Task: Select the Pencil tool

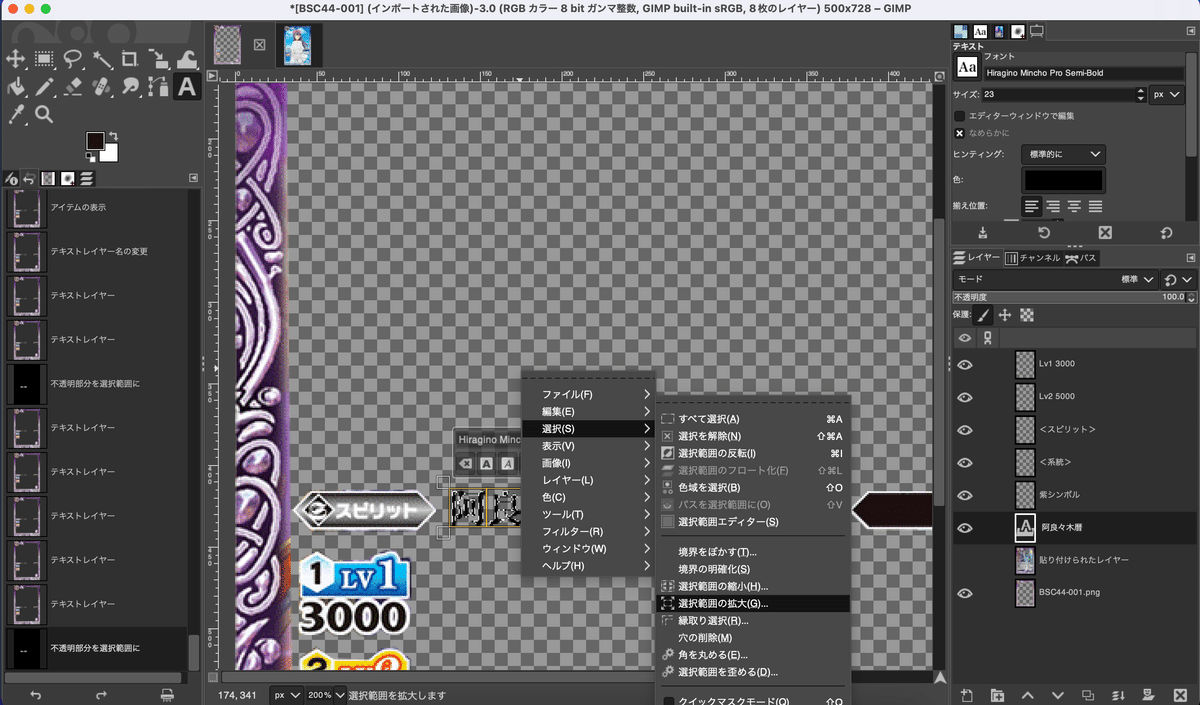Action: coord(44,87)
